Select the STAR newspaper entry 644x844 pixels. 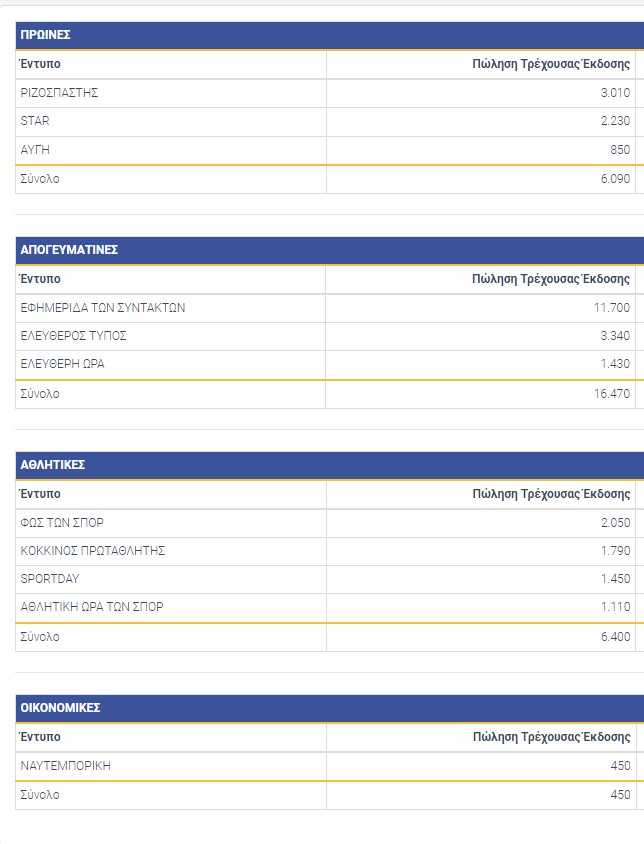[35, 121]
